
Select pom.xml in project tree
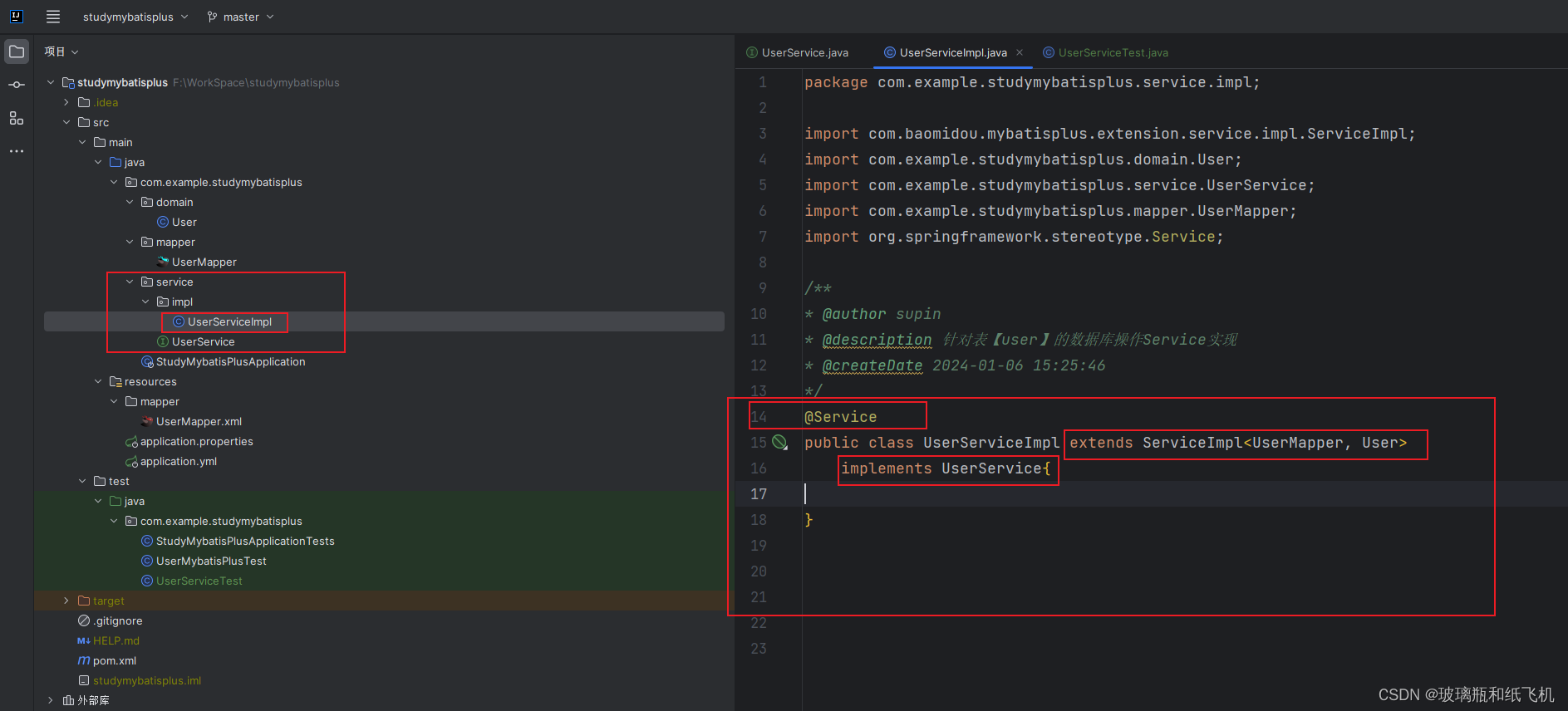pyautogui.click(x=114, y=660)
